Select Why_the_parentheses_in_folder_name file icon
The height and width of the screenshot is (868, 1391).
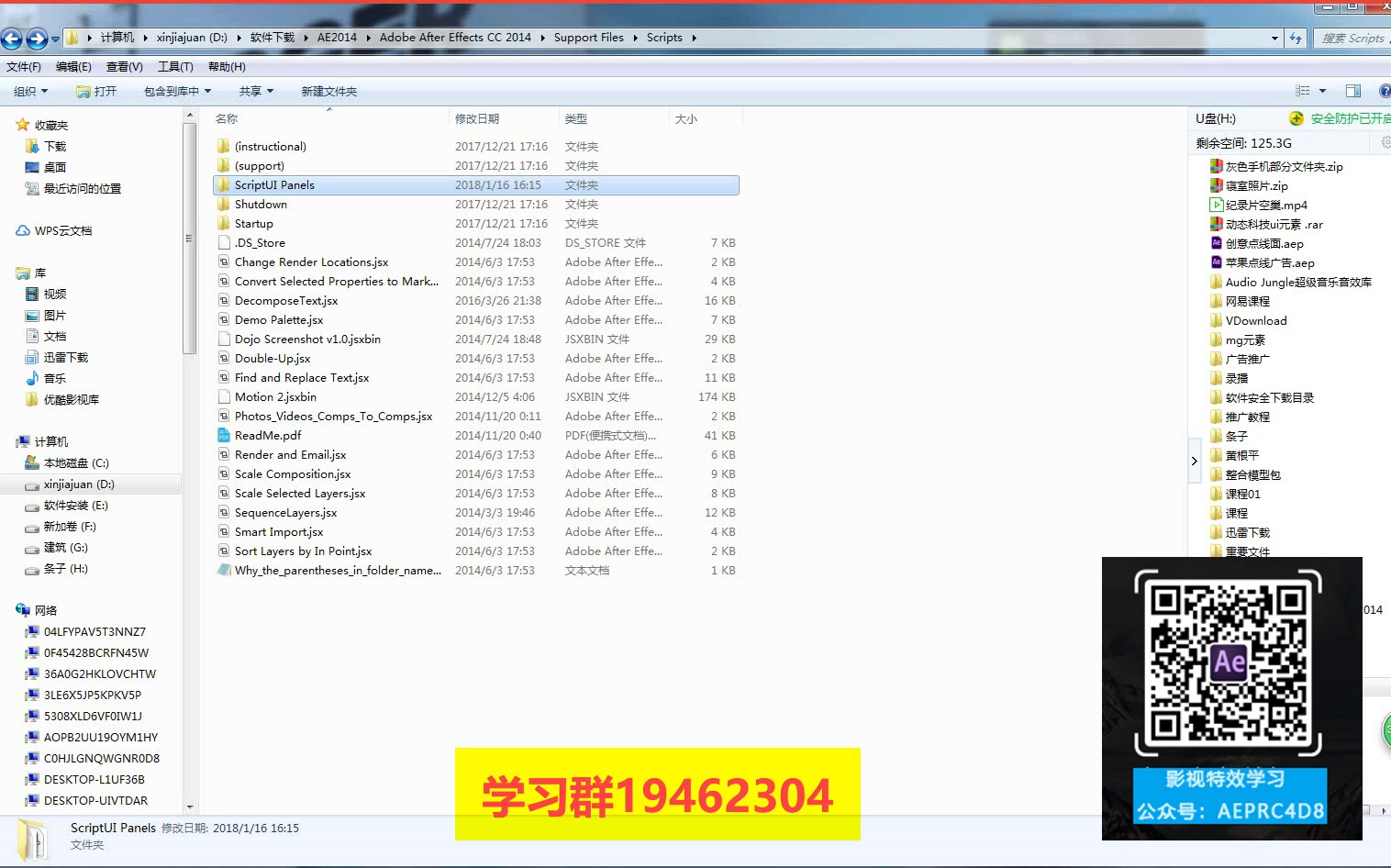(223, 571)
